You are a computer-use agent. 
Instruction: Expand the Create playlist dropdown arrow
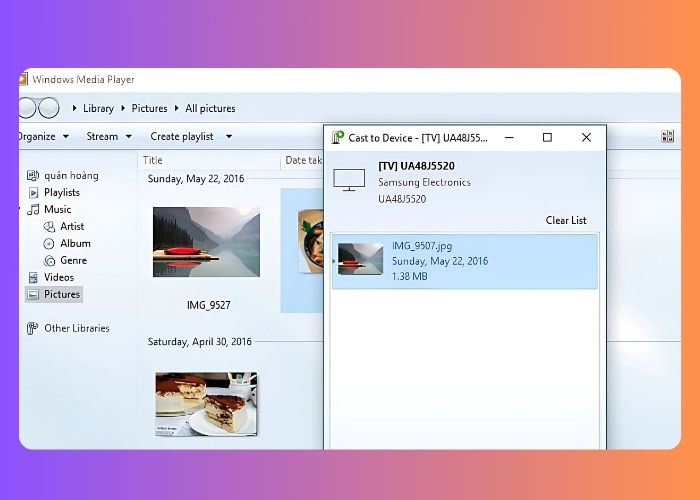tap(229, 137)
